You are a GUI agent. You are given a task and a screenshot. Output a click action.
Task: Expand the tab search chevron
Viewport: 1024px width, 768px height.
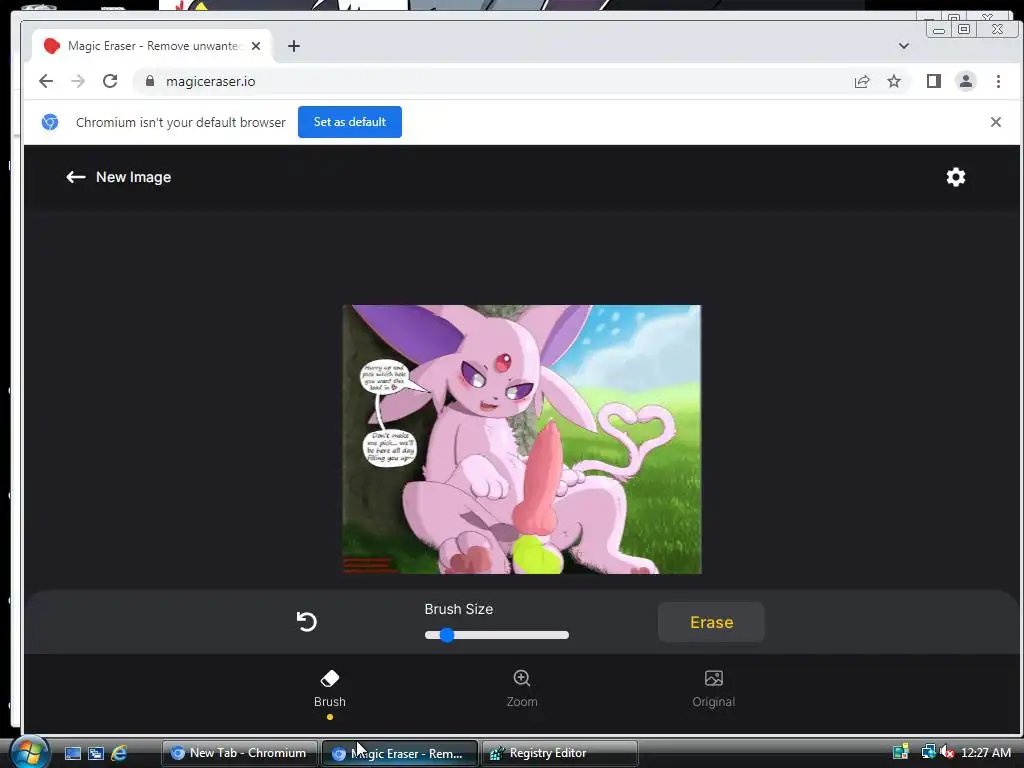point(904,46)
